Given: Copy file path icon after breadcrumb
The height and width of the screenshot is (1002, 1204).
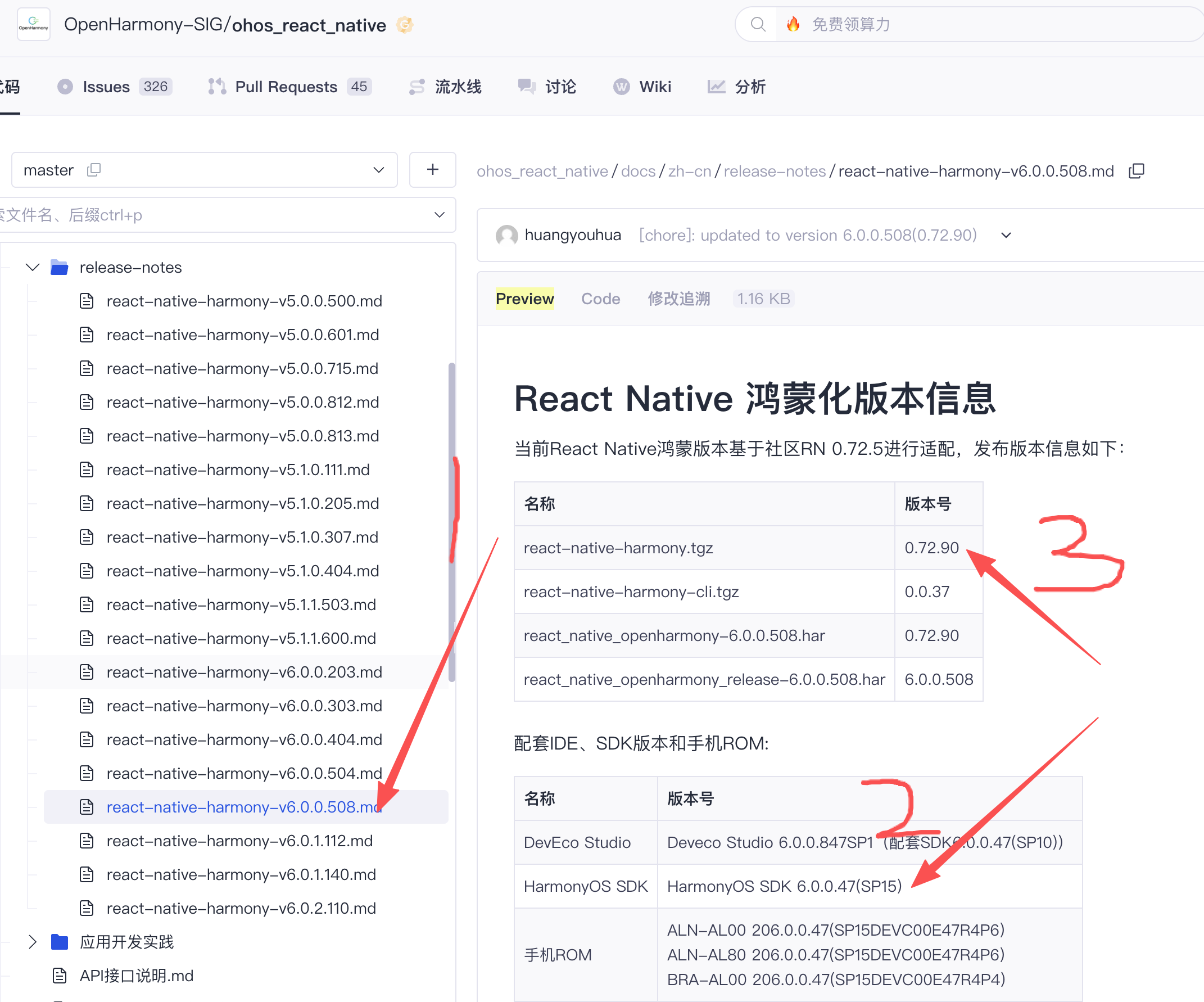Looking at the screenshot, I should tap(1137, 171).
